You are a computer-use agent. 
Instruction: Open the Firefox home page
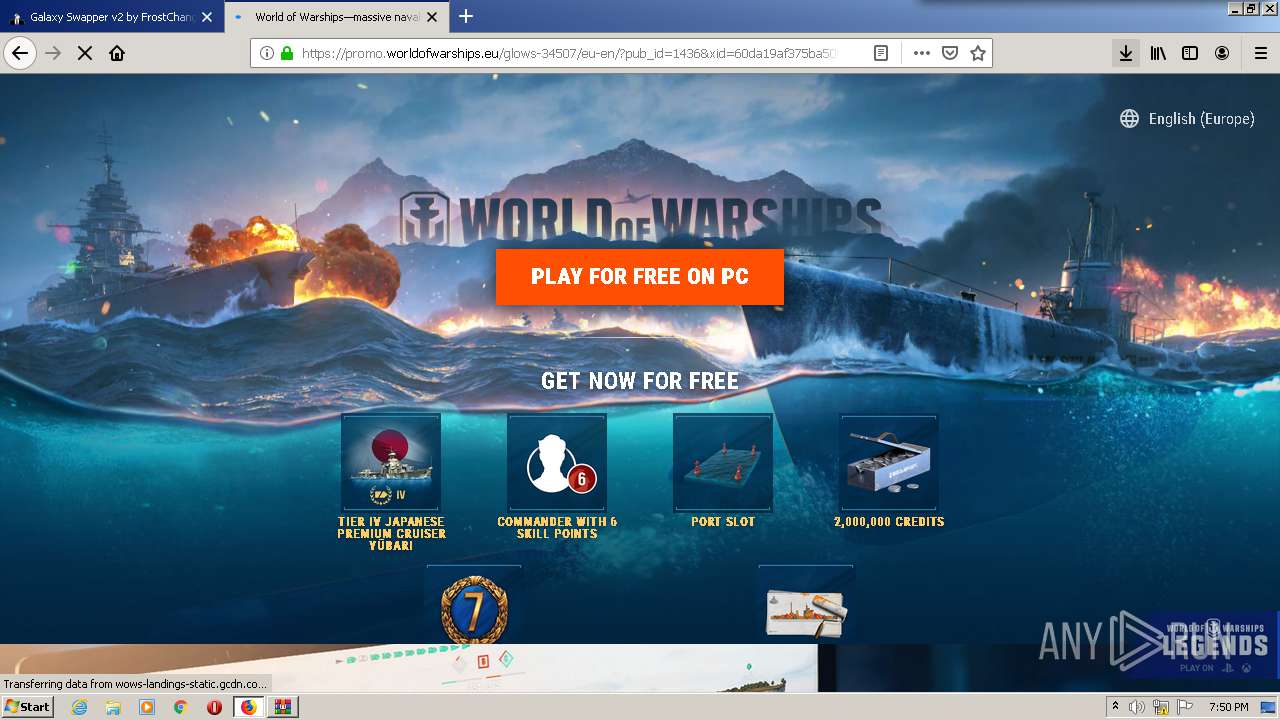(x=117, y=53)
